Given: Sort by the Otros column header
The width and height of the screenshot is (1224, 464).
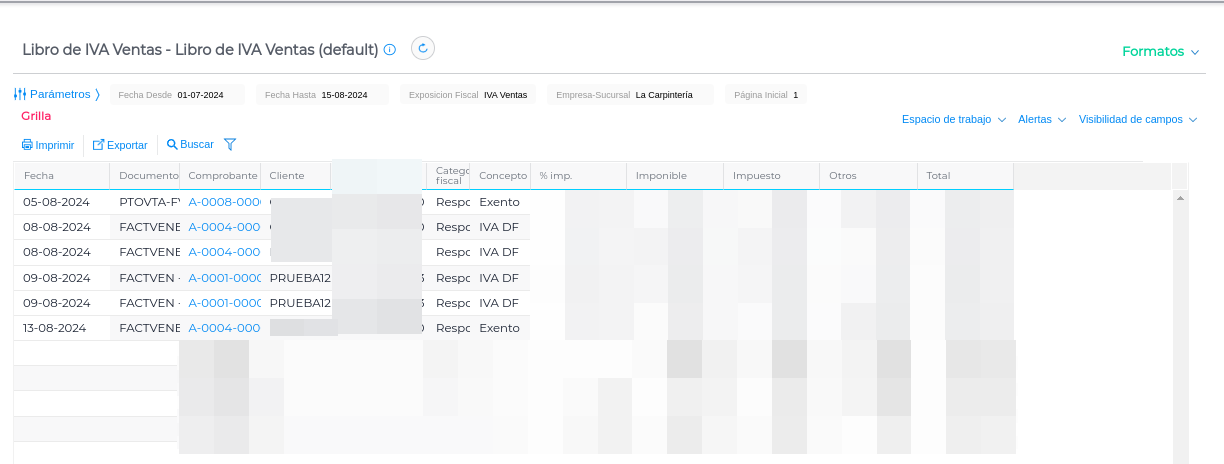Looking at the screenshot, I should point(868,176).
